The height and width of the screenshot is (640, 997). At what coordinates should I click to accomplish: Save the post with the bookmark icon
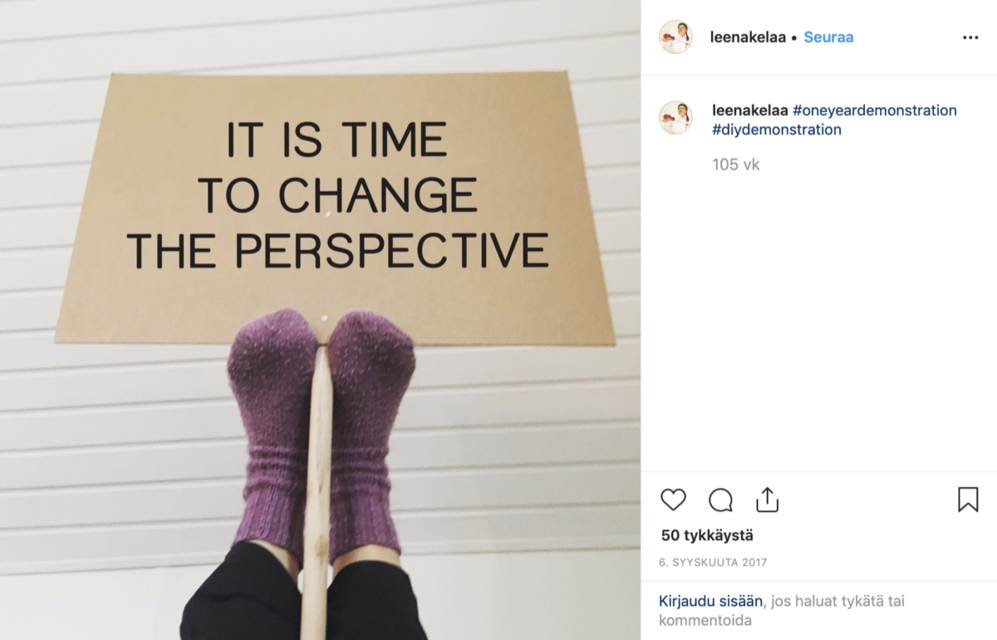click(968, 500)
